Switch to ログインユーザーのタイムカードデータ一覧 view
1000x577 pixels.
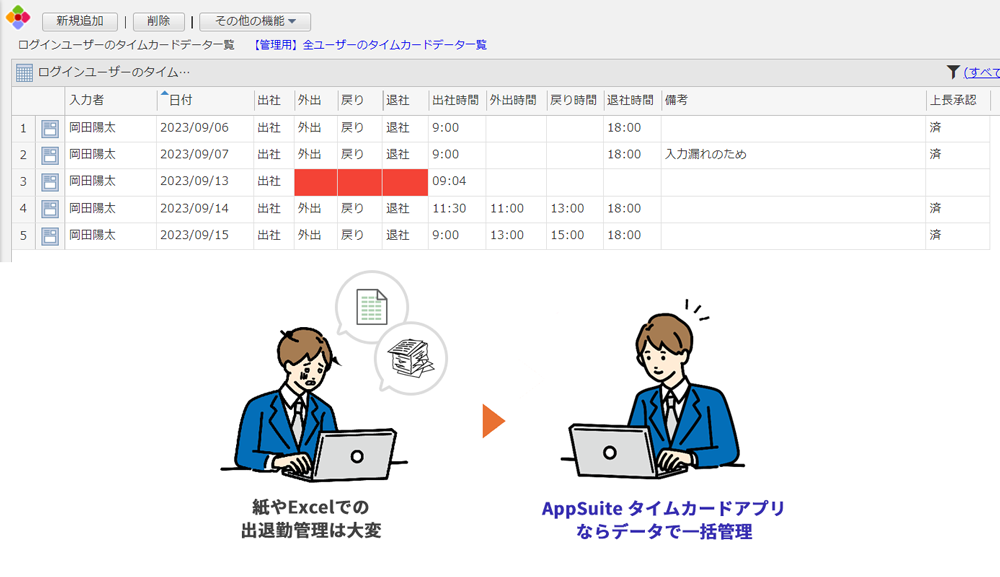point(126,45)
